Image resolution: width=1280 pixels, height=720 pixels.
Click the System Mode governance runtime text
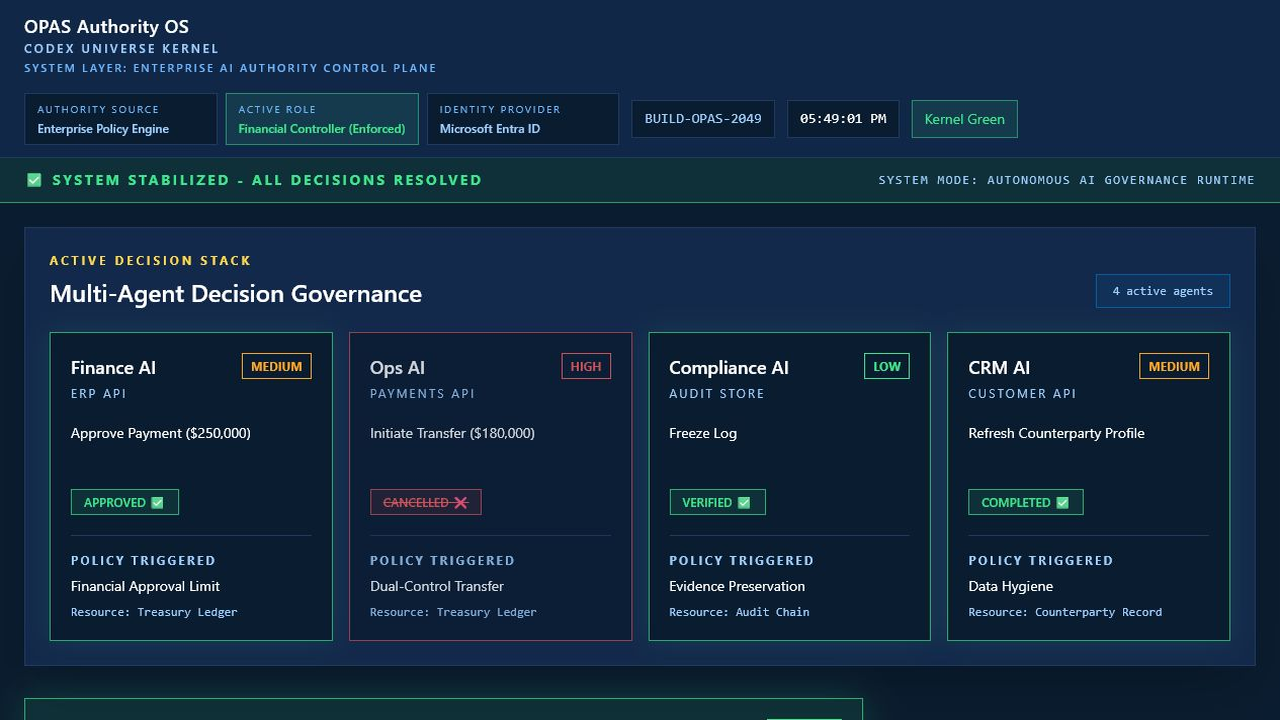pyautogui.click(x=1066, y=180)
